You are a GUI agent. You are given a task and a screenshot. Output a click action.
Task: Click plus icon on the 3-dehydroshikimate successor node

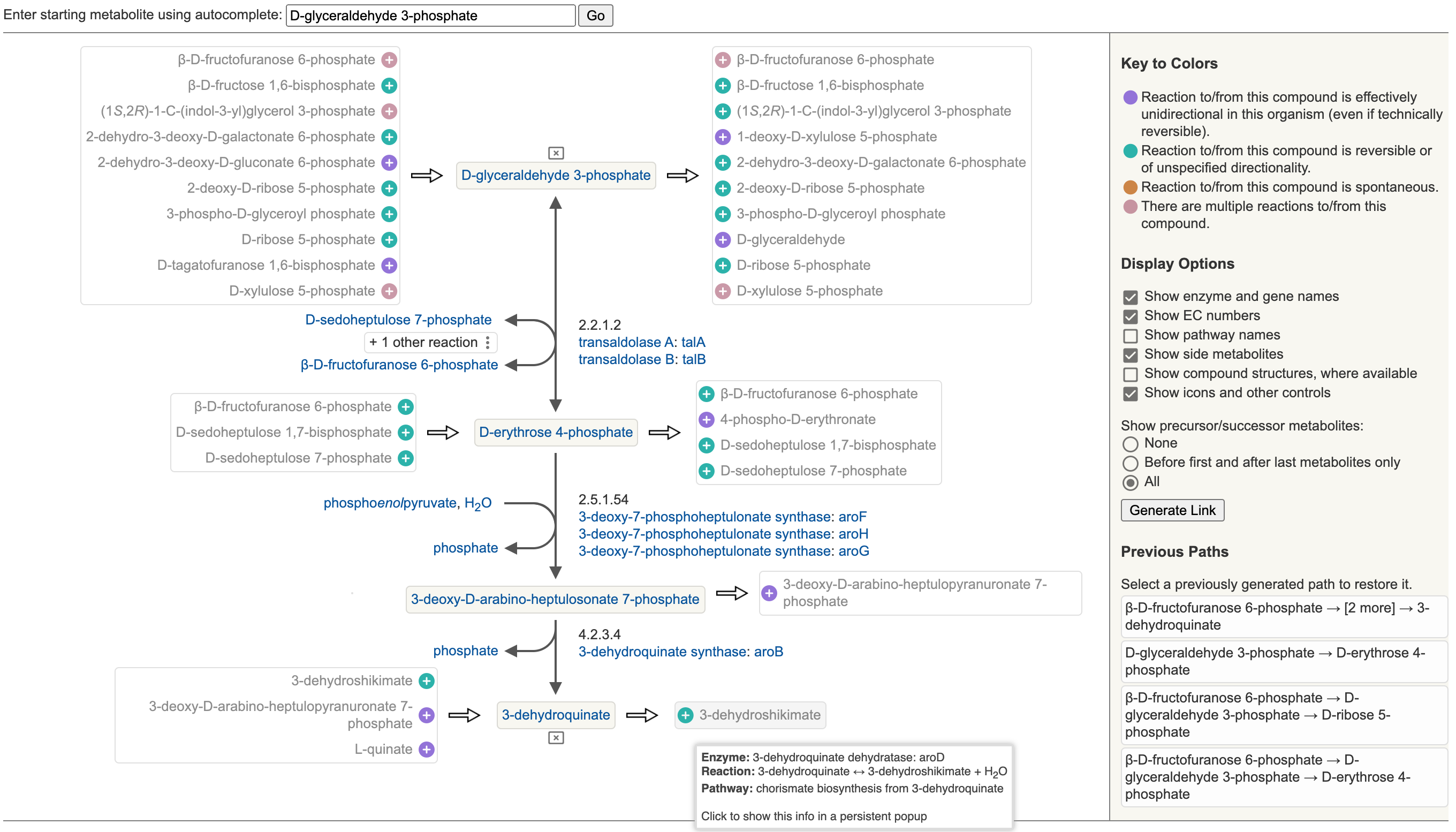click(686, 715)
